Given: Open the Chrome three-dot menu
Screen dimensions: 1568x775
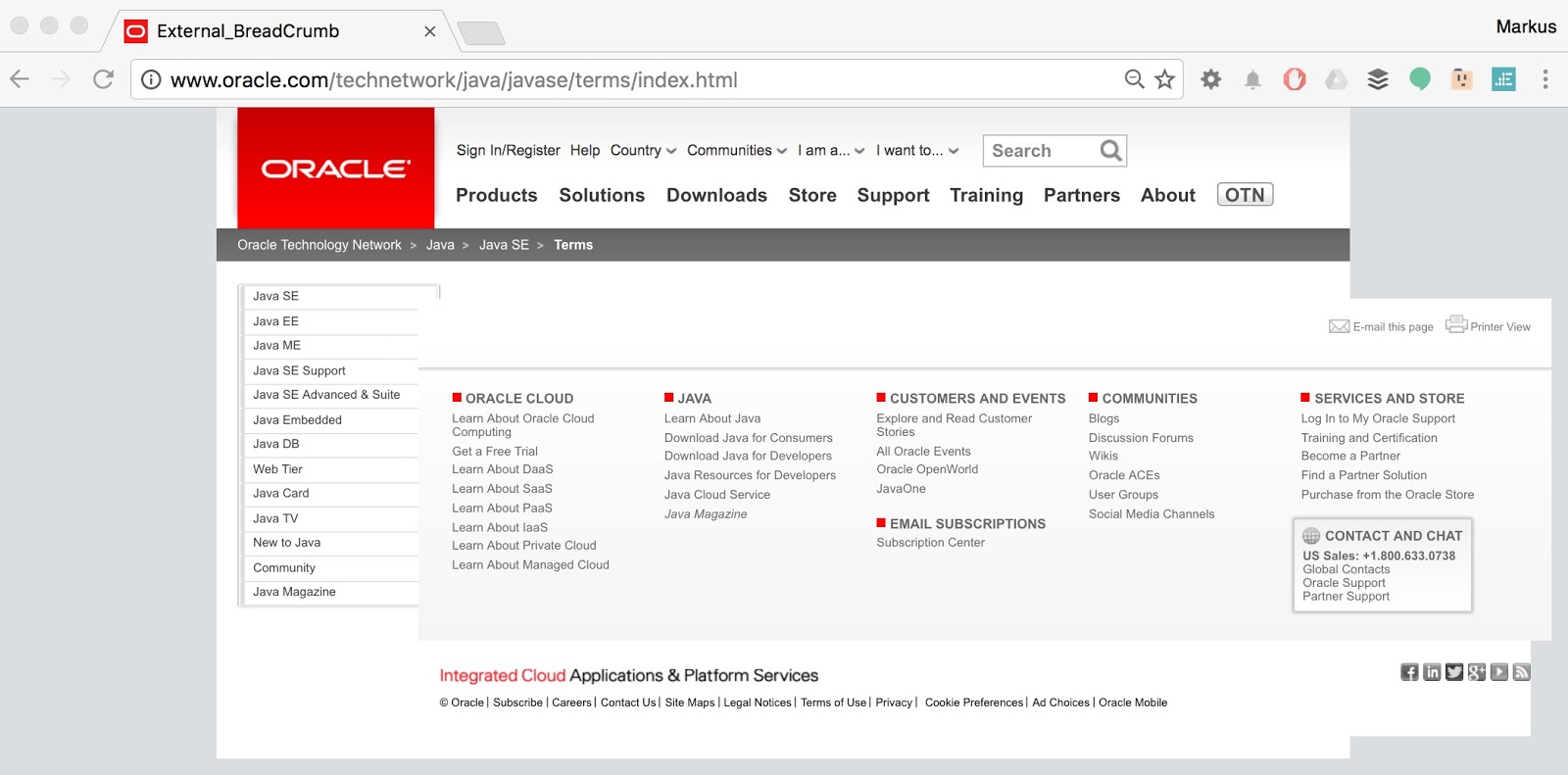Looking at the screenshot, I should coord(1545,79).
